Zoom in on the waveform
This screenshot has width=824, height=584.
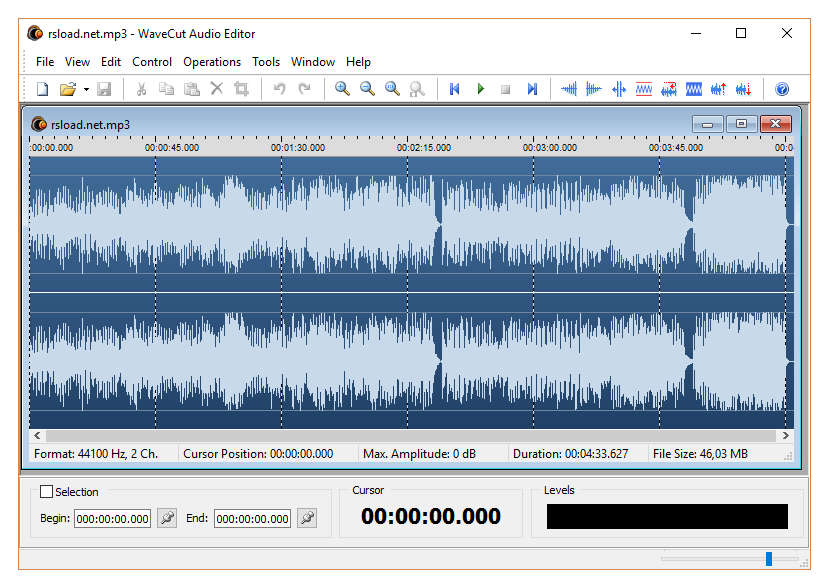tap(342, 89)
